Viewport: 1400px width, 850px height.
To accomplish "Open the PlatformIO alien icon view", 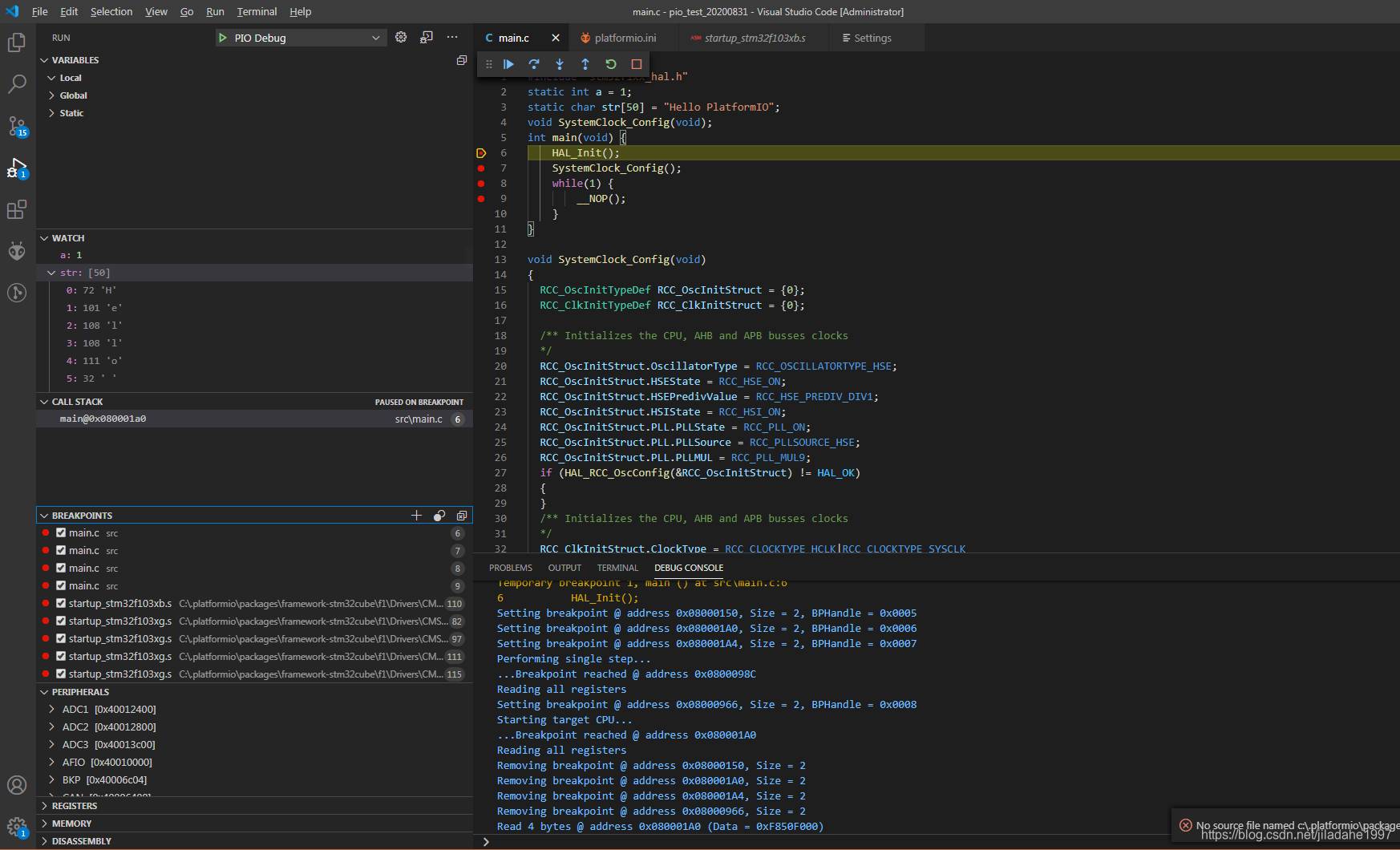I will [x=17, y=252].
